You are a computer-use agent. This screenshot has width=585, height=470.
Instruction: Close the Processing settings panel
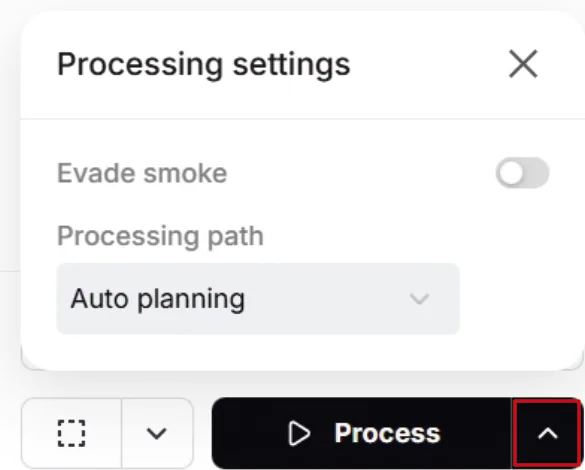click(523, 64)
